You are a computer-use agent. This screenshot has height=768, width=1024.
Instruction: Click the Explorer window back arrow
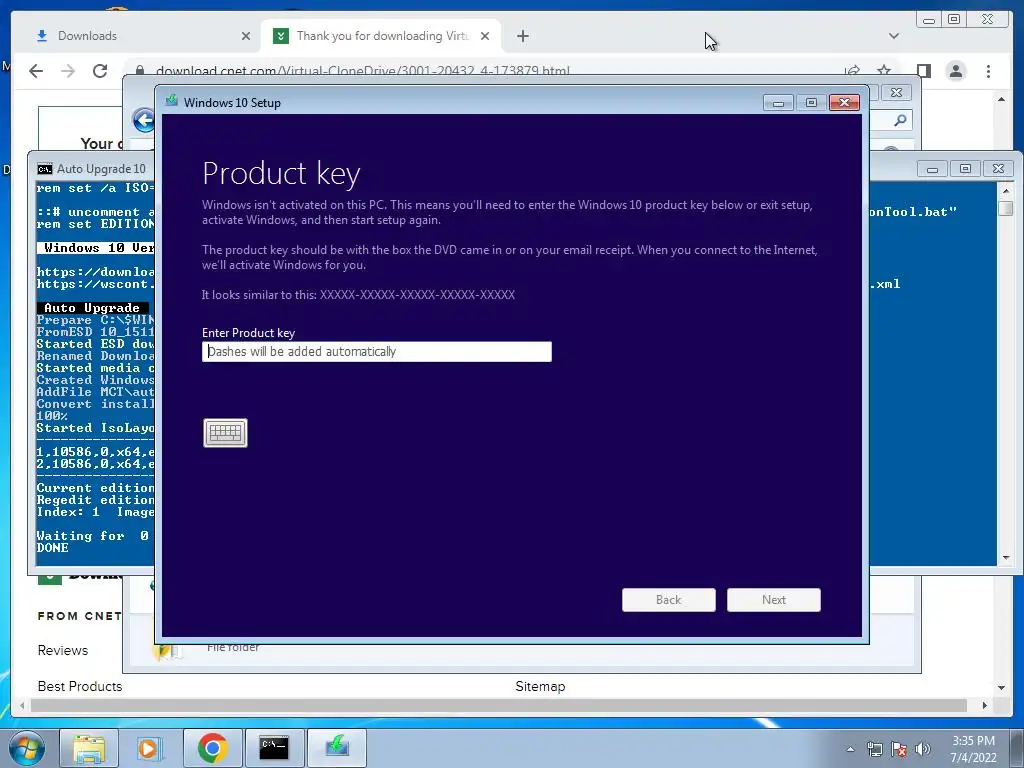pos(143,120)
